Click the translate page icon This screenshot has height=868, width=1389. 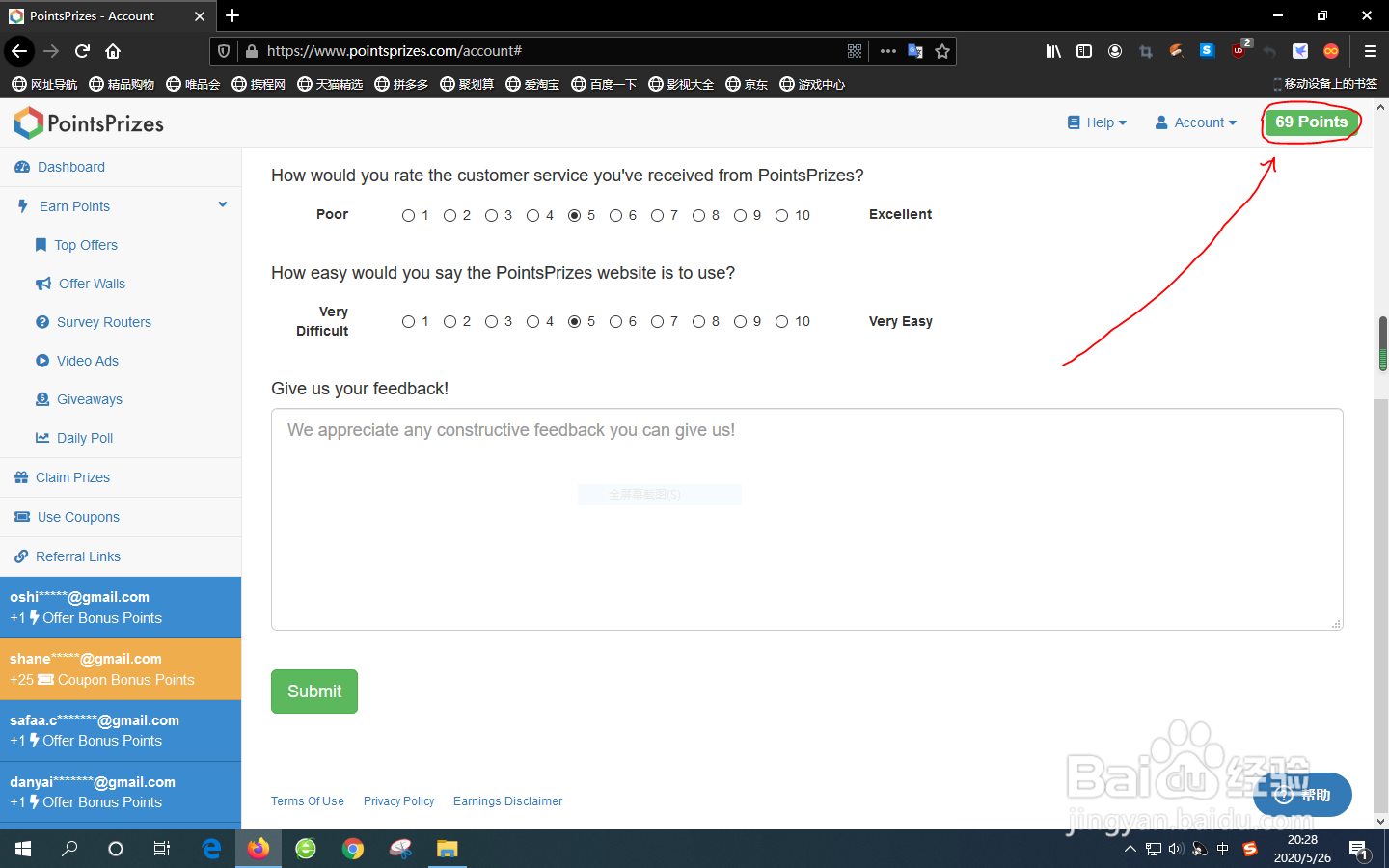tap(915, 51)
